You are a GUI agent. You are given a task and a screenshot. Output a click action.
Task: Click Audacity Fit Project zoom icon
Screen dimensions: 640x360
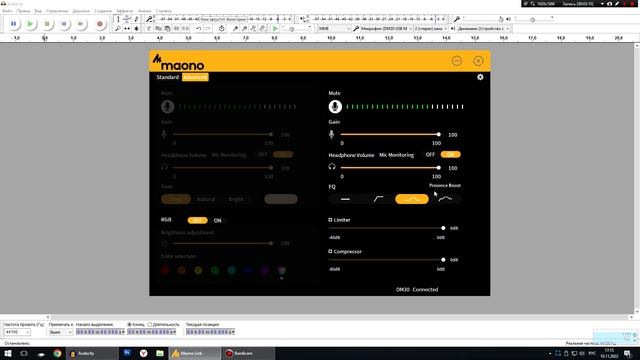(262, 29)
